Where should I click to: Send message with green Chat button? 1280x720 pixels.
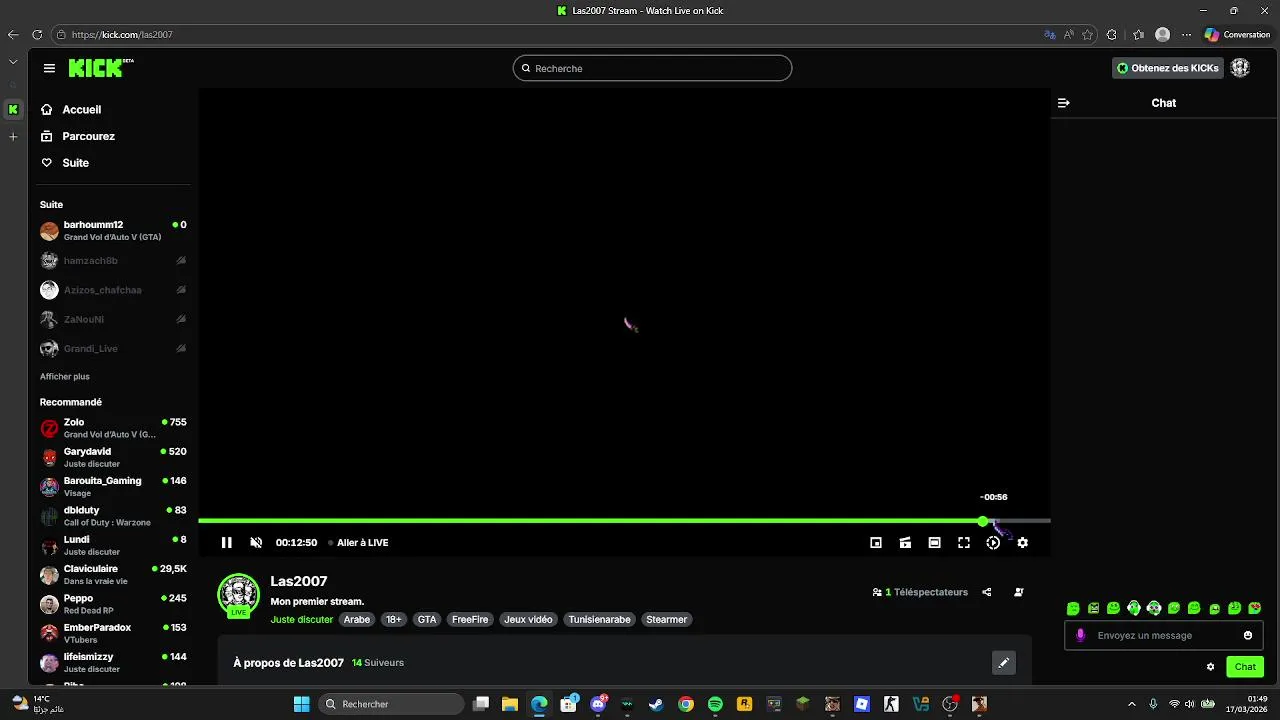[1245, 667]
